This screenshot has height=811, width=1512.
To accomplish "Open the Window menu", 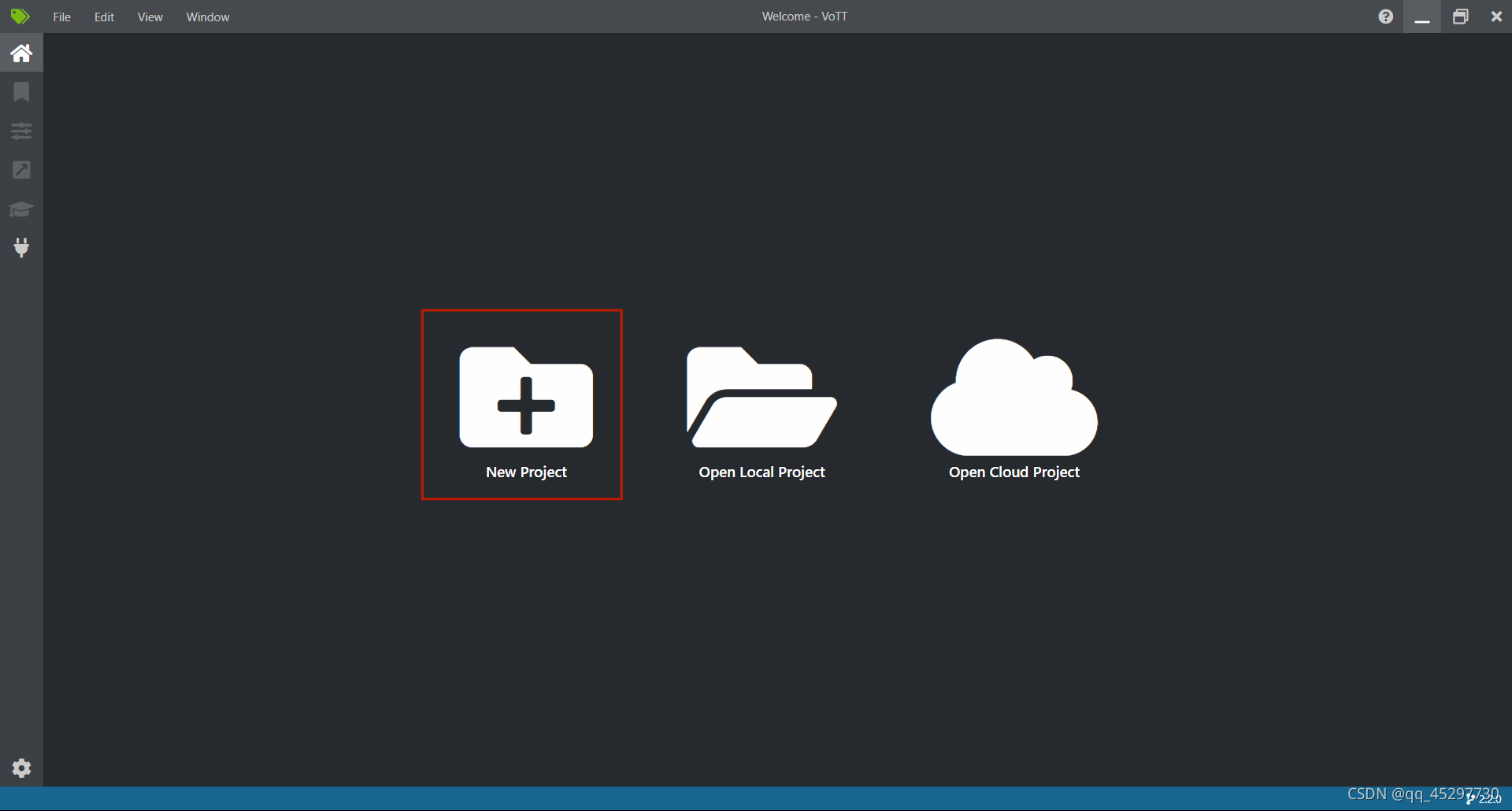I will coord(208,17).
